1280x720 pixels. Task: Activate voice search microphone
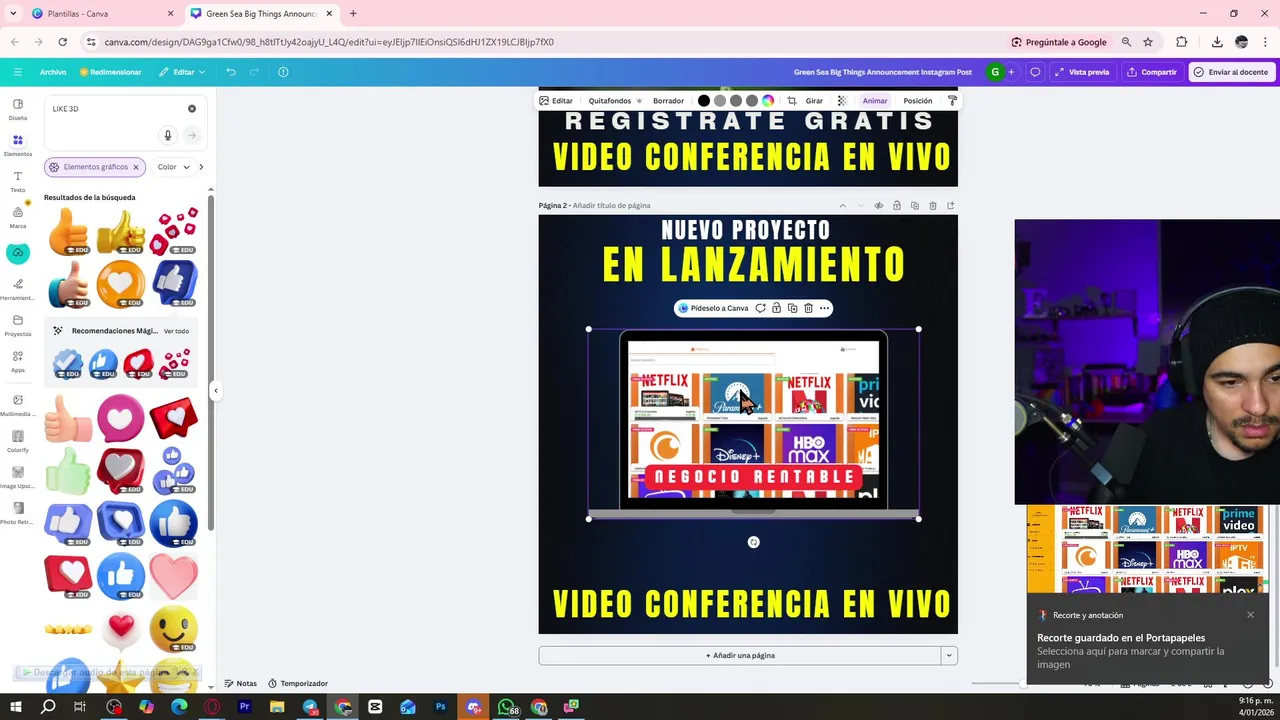click(168, 135)
